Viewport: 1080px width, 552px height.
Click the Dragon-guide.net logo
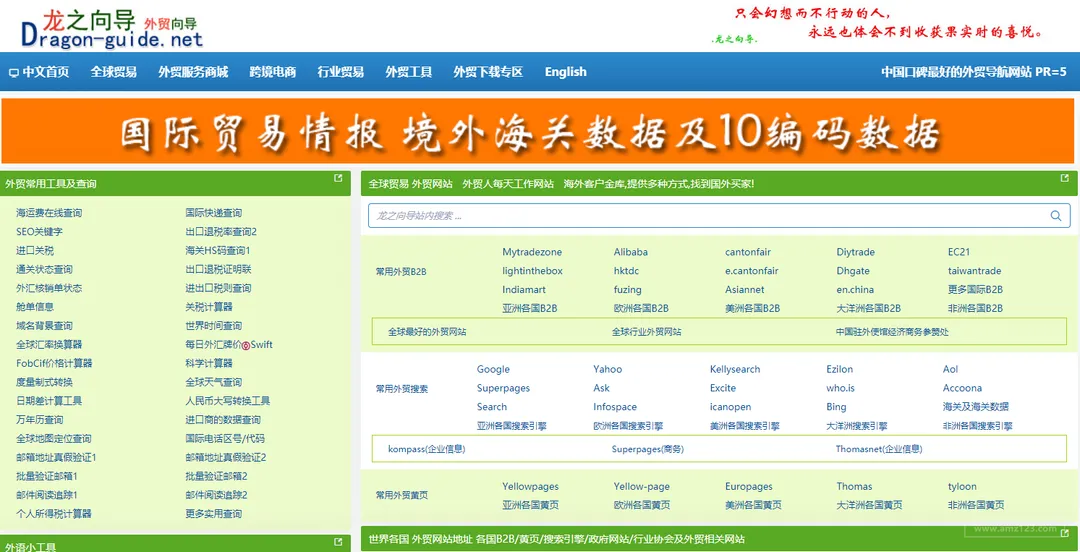111,28
